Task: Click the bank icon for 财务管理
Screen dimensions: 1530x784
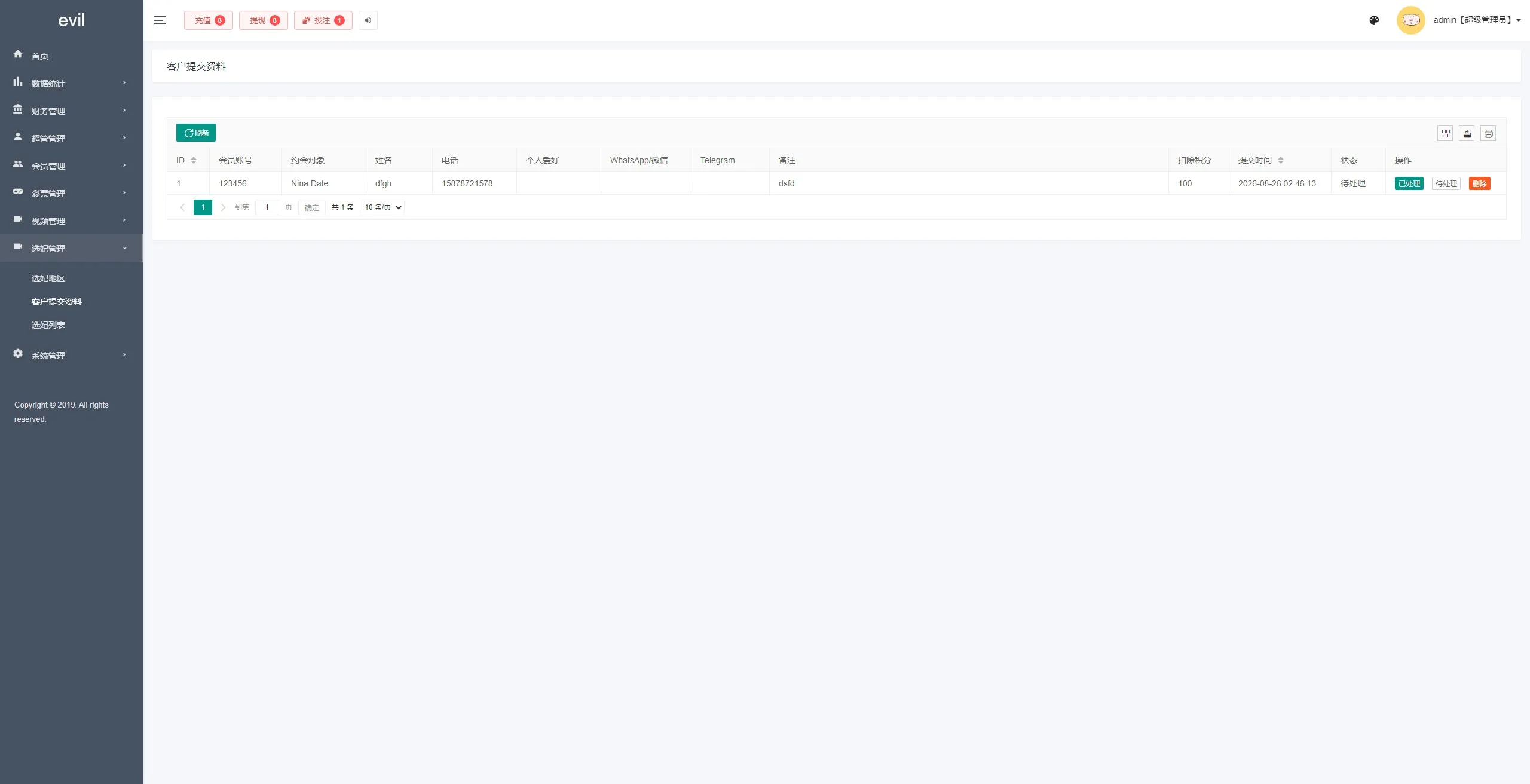Action: pyautogui.click(x=18, y=109)
